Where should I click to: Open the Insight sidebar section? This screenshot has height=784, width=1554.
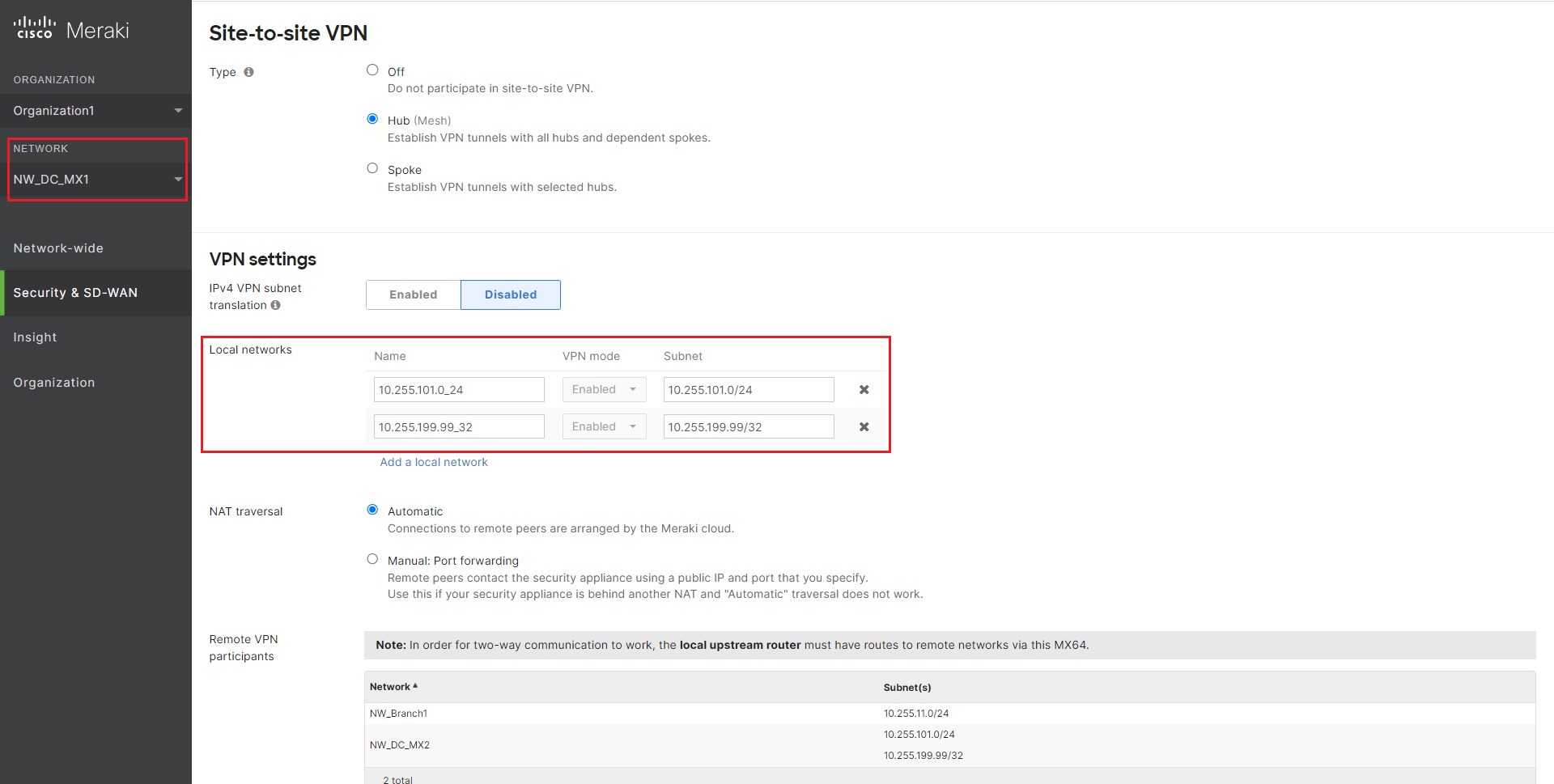click(35, 337)
